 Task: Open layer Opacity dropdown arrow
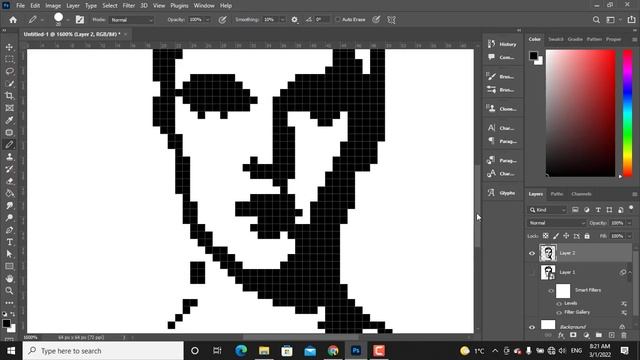coord(629,223)
